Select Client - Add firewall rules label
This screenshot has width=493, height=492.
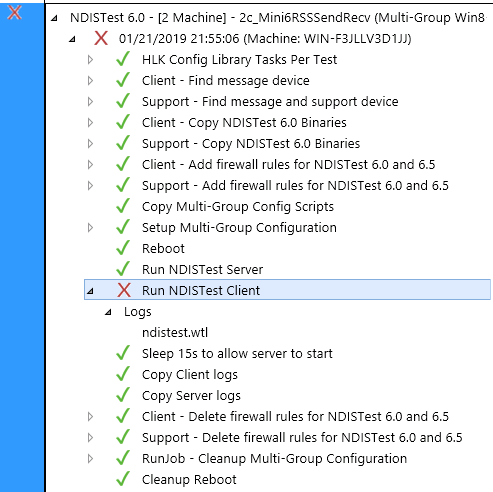pyautogui.click(x=288, y=164)
